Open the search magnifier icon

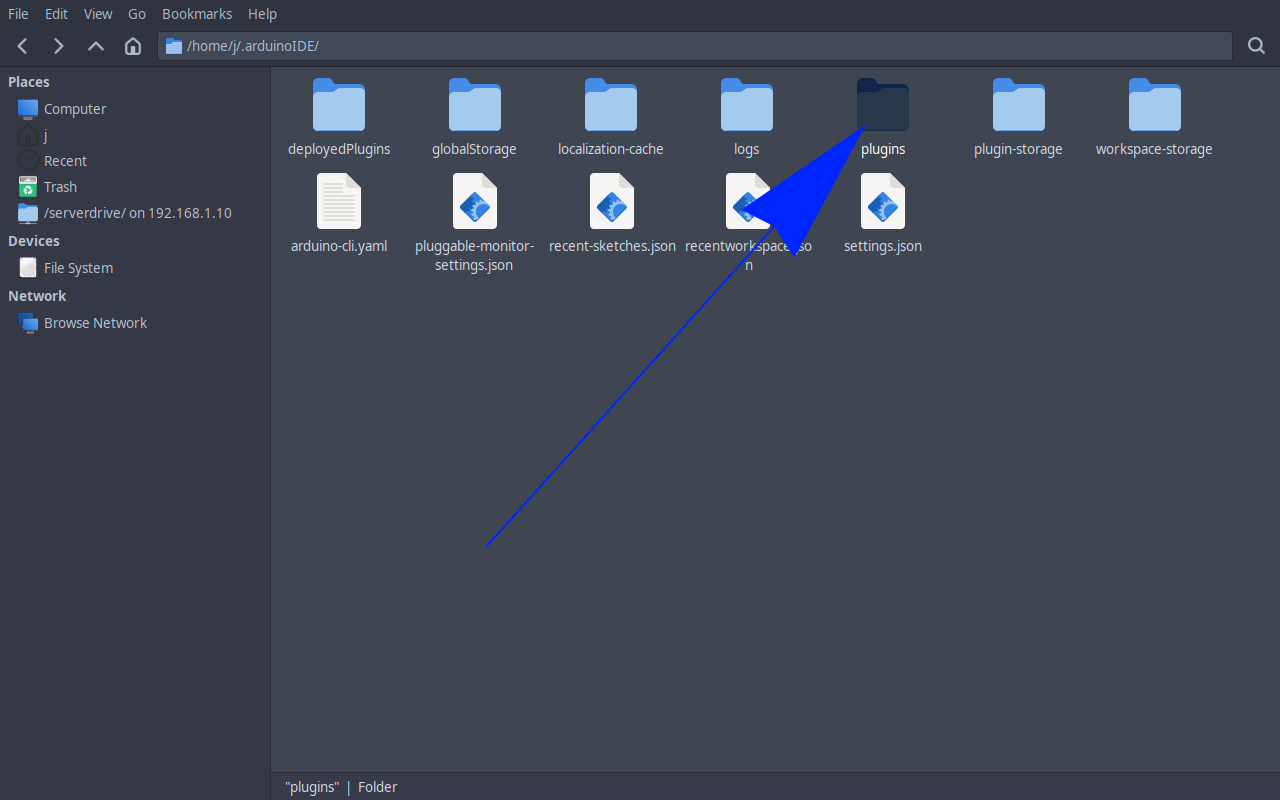tap(1257, 46)
